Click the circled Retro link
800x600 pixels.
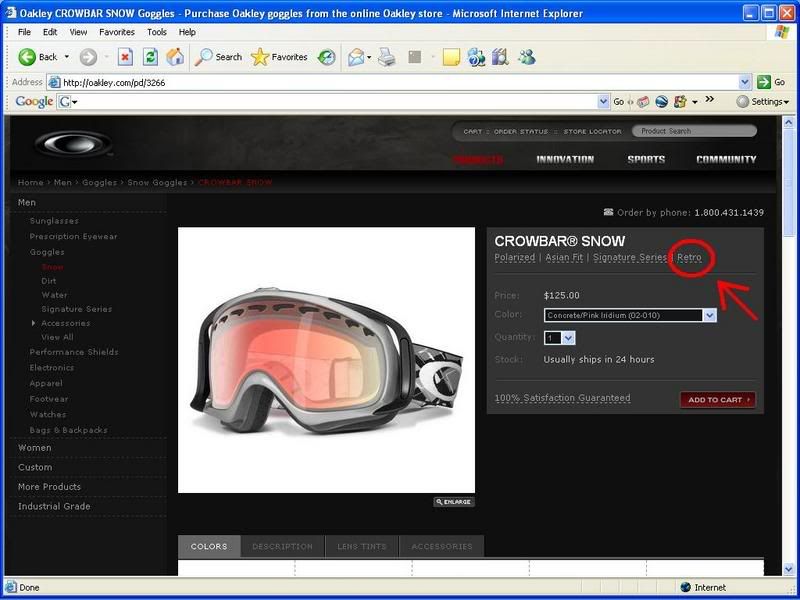[x=689, y=258]
